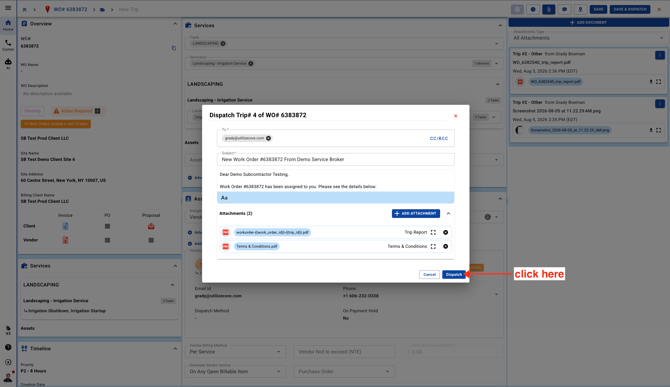This screenshot has width=670, height=387.
Task: Copy the WO number with copy icon
Action: (x=173, y=48)
